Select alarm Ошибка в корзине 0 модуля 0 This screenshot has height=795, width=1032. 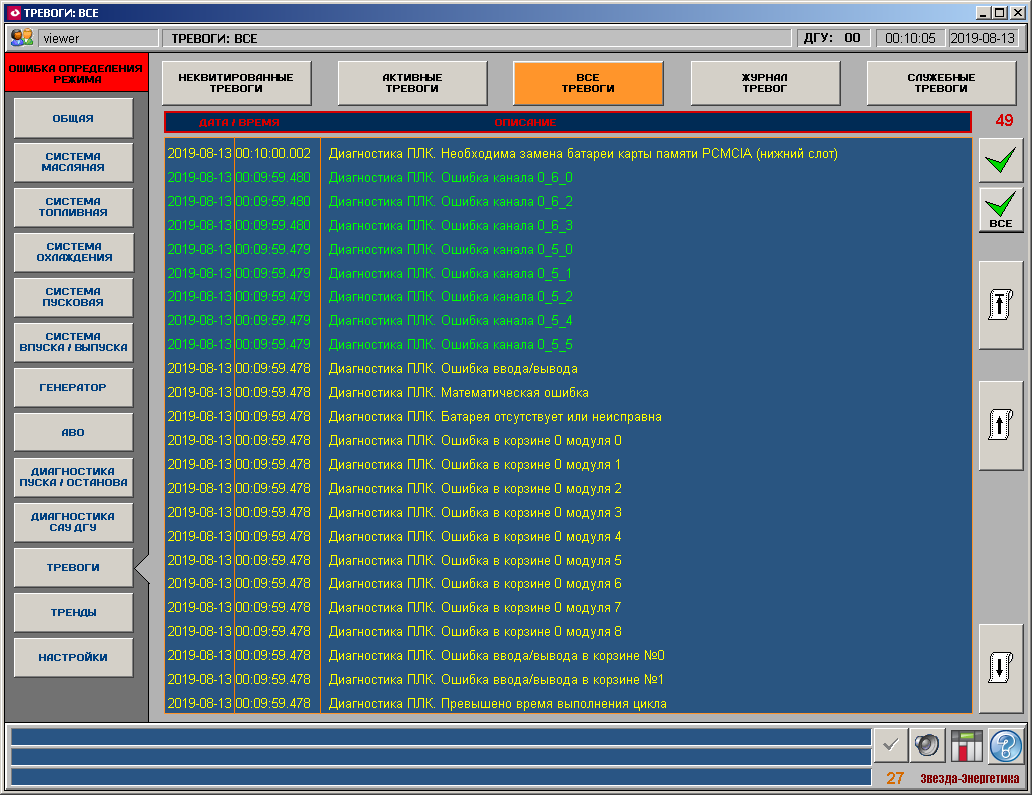[x=568, y=440]
